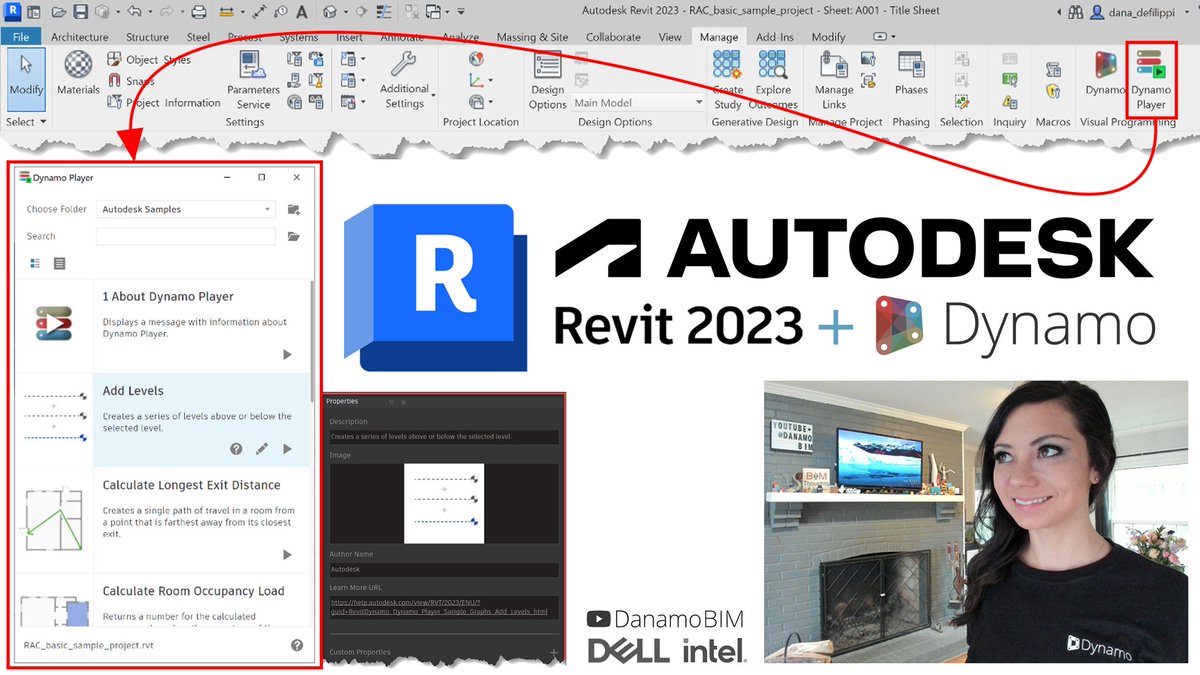Open the Choose Folder dropdown (Autodesk Samples)
The width and height of the screenshot is (1200, 675).
(186, 210)
